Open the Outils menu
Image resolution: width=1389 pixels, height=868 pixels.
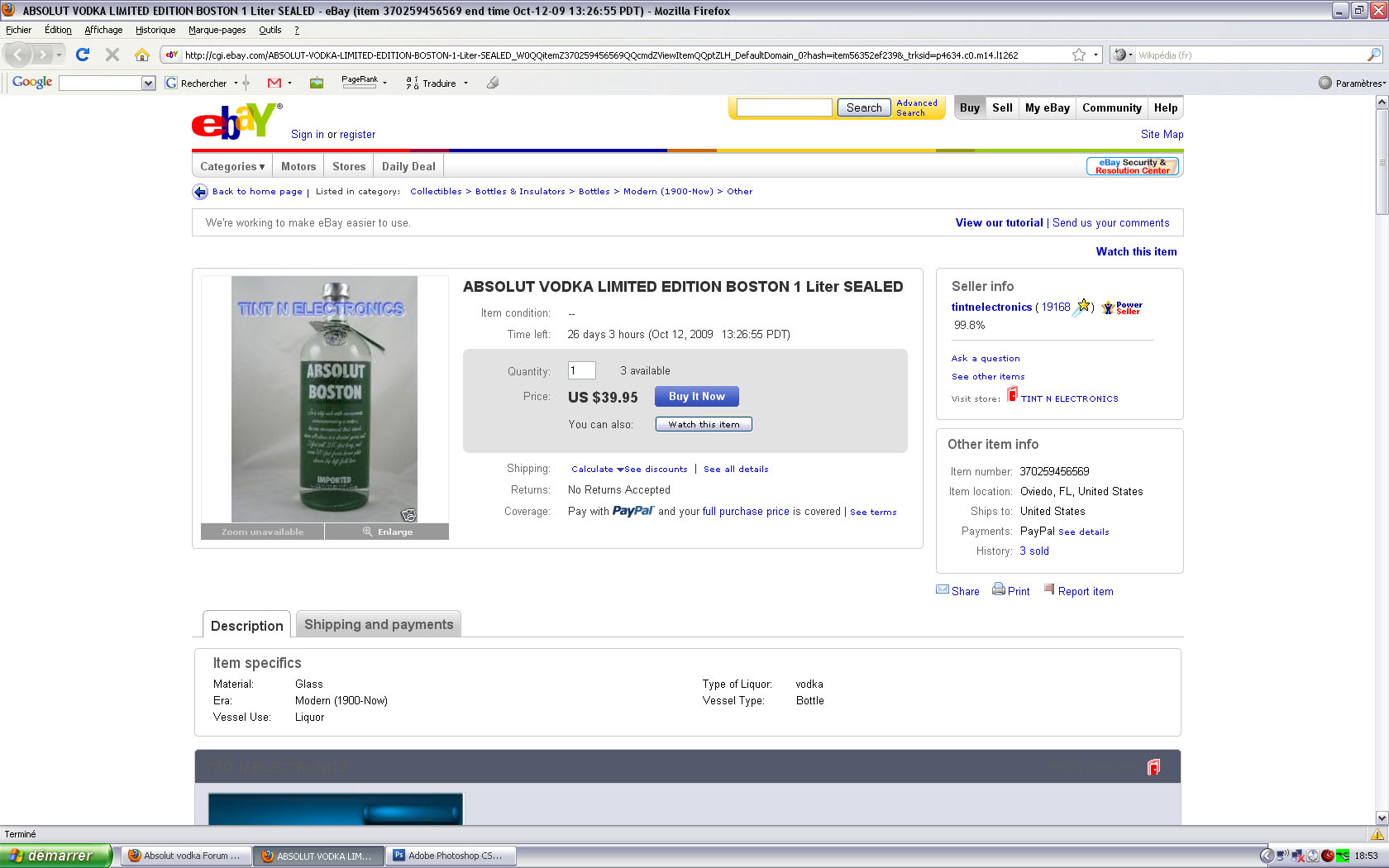click(x=270, y=30)
